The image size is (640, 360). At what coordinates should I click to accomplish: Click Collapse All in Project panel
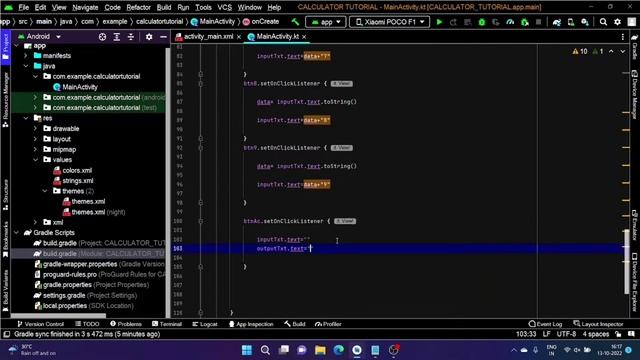click(131, 37)
